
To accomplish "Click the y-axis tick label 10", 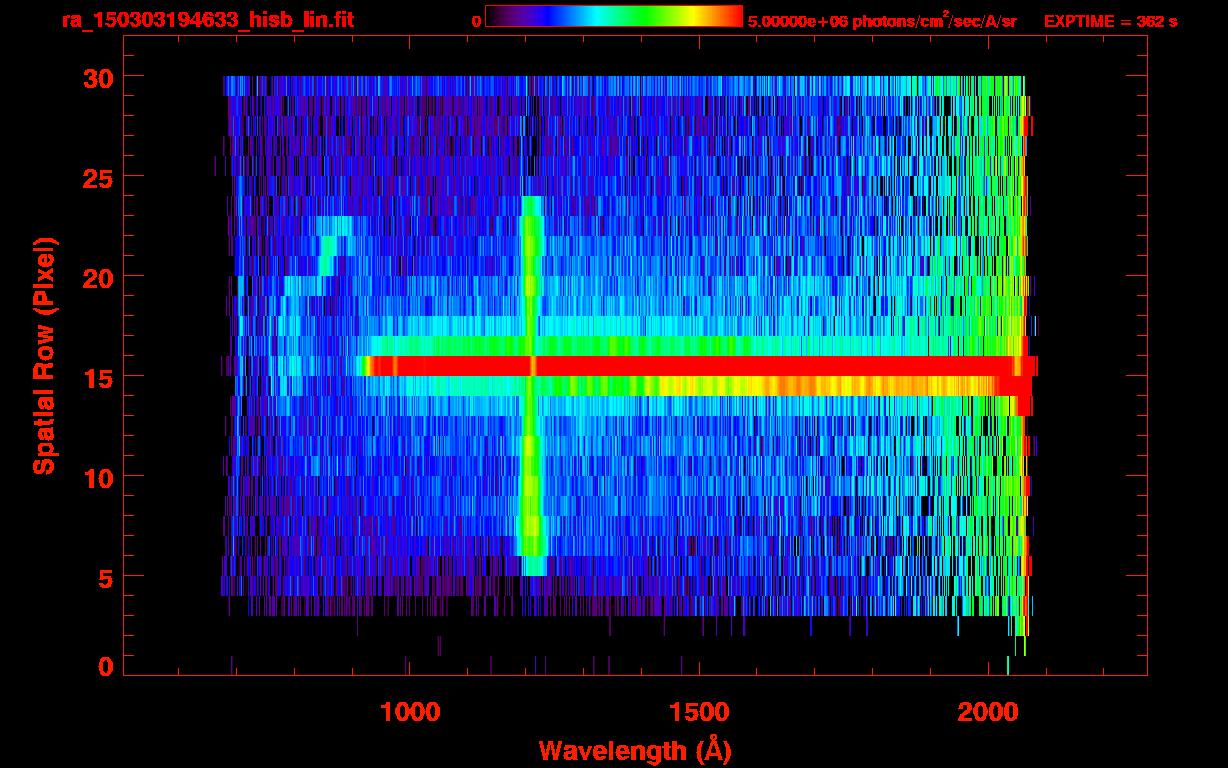I will (x=97, y=477).
